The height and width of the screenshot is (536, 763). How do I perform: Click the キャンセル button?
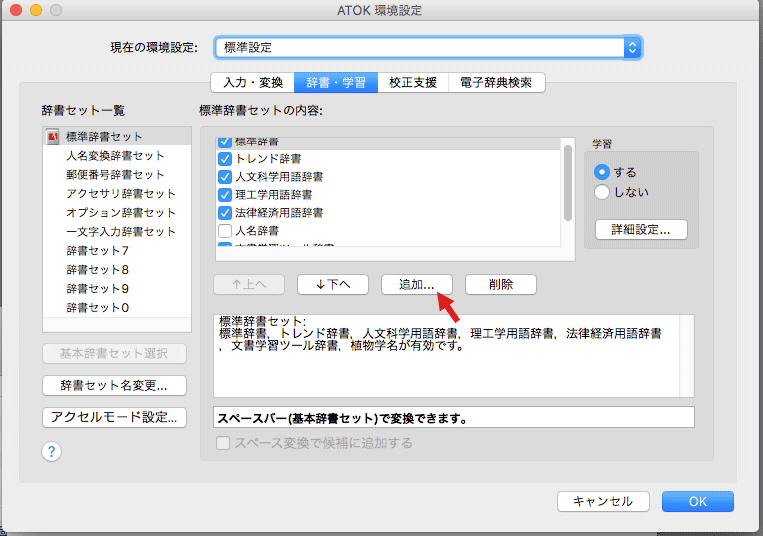tap(603, 501)
